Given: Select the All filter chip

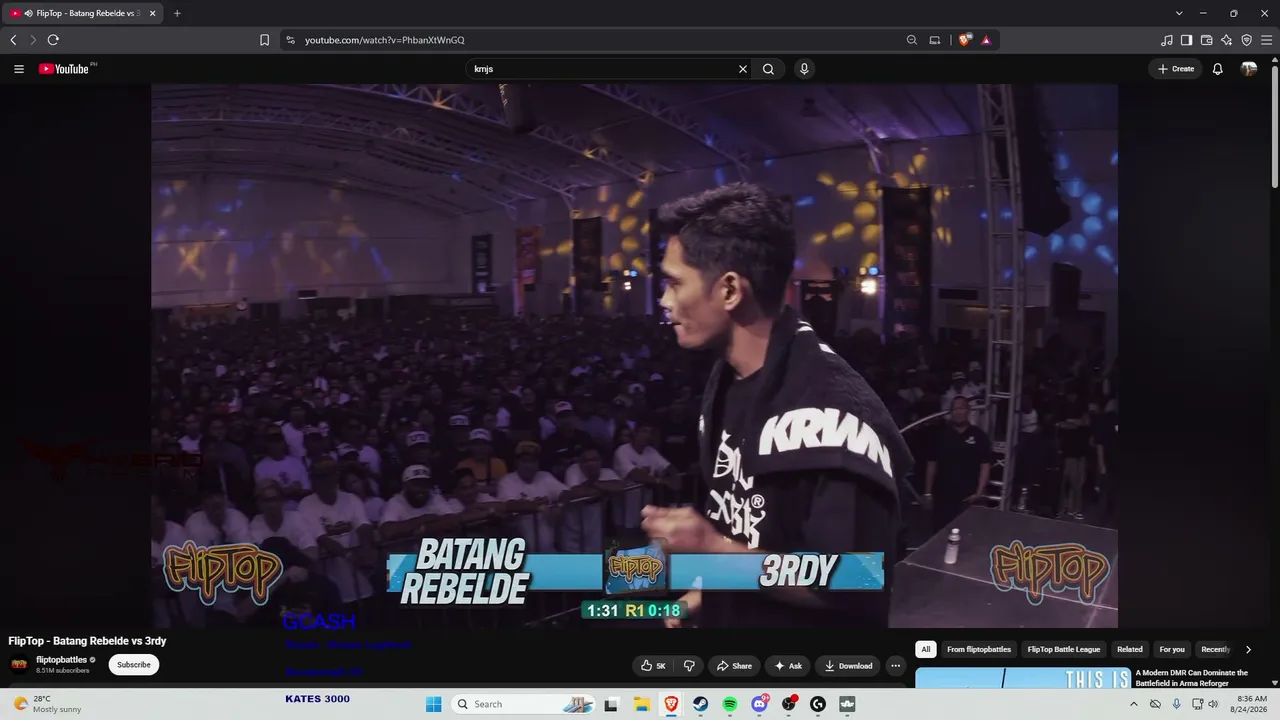Looking at the screenshot, I should click(x=926, y=649).
